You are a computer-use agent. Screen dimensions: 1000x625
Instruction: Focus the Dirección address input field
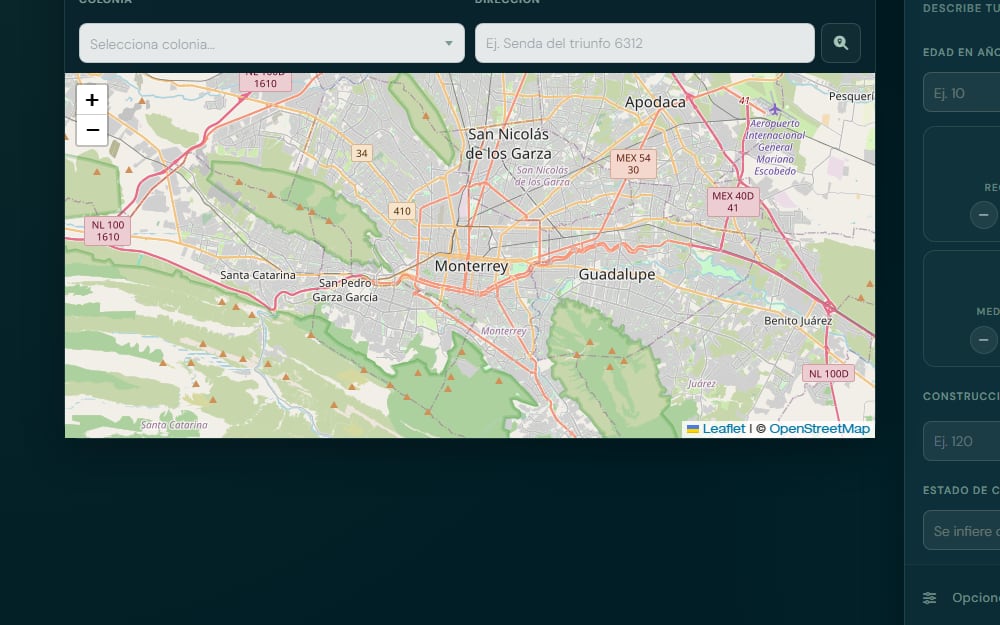tap(644, 43)
